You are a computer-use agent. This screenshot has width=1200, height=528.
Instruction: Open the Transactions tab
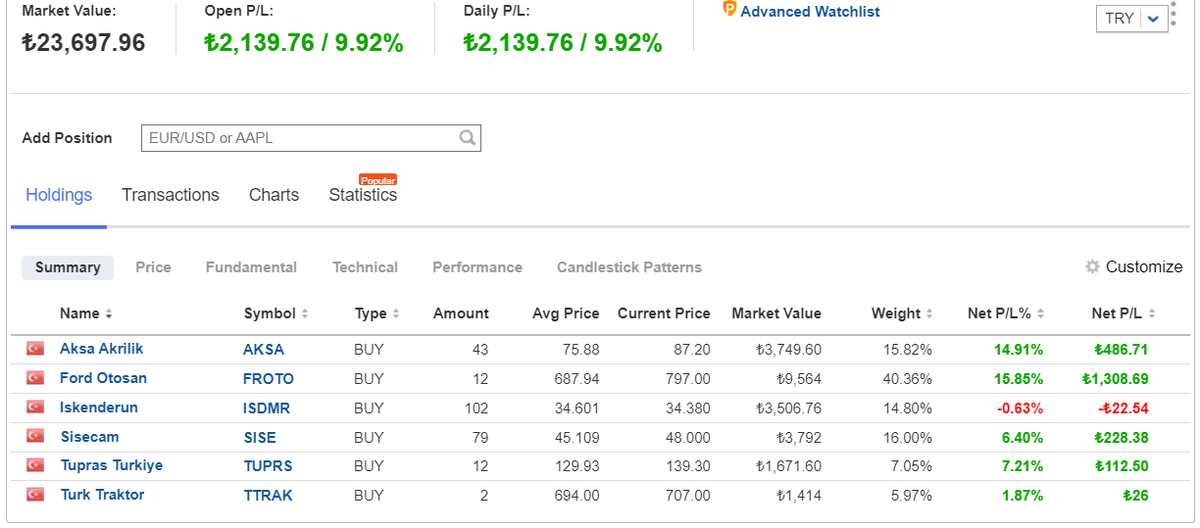click(x=170, y=195)
